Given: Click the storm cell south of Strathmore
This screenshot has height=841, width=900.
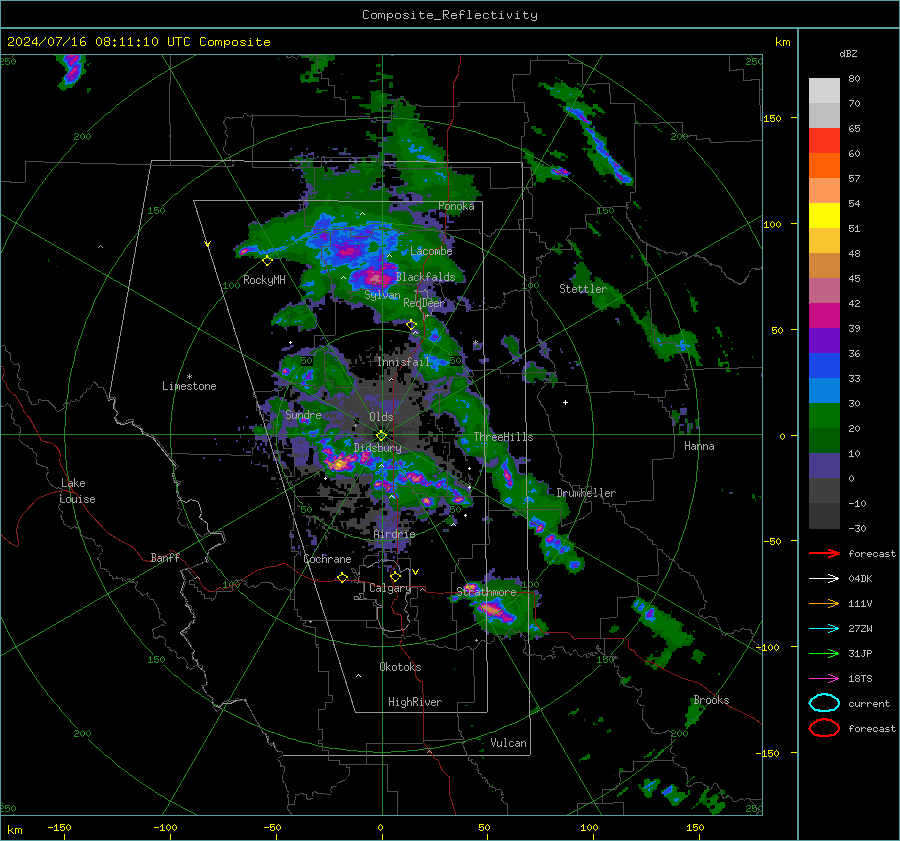Looking at the screenshot, I should point(495,610).
